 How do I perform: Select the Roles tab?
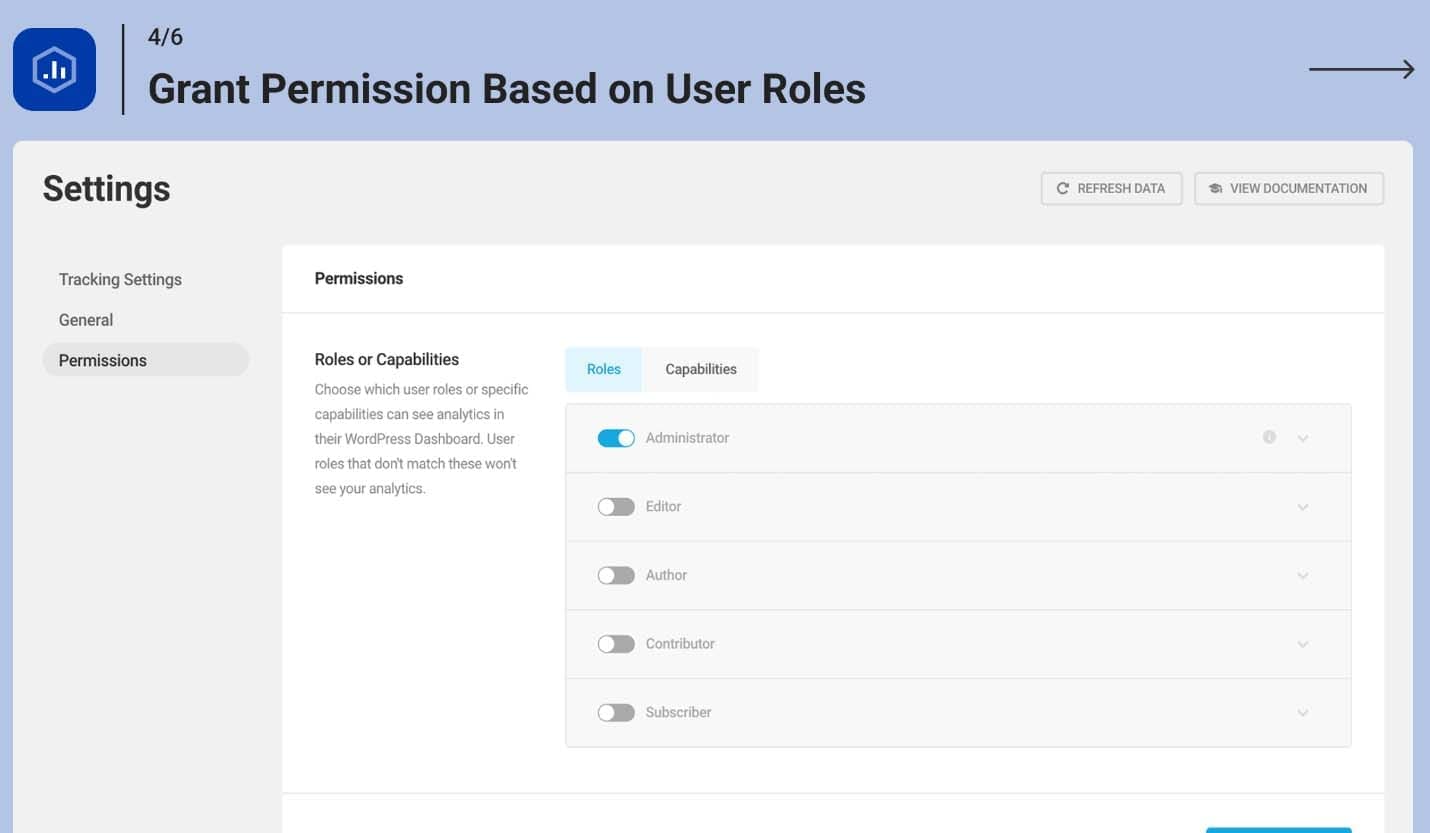[603, 369]
